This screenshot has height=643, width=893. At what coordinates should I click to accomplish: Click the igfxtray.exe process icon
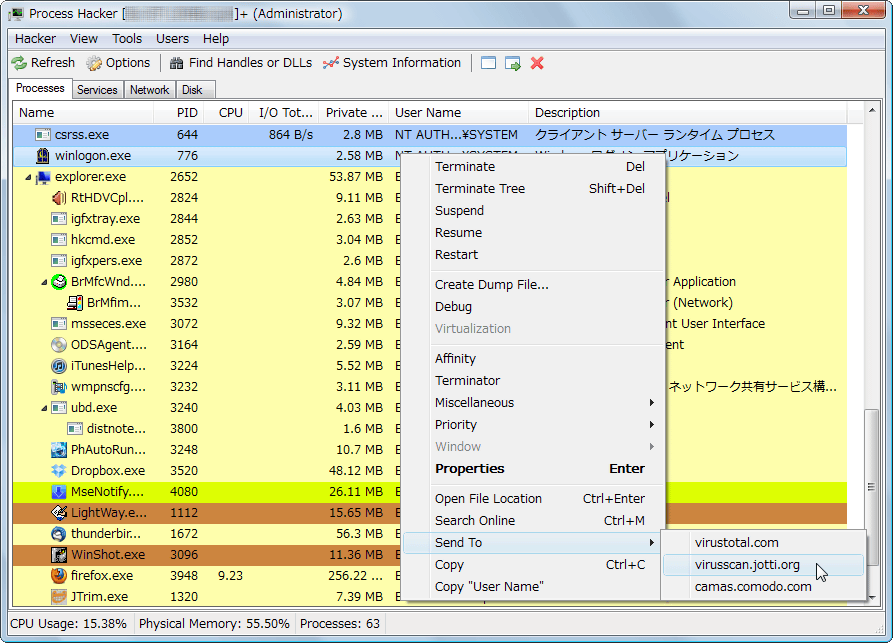(x=59, y=219)
